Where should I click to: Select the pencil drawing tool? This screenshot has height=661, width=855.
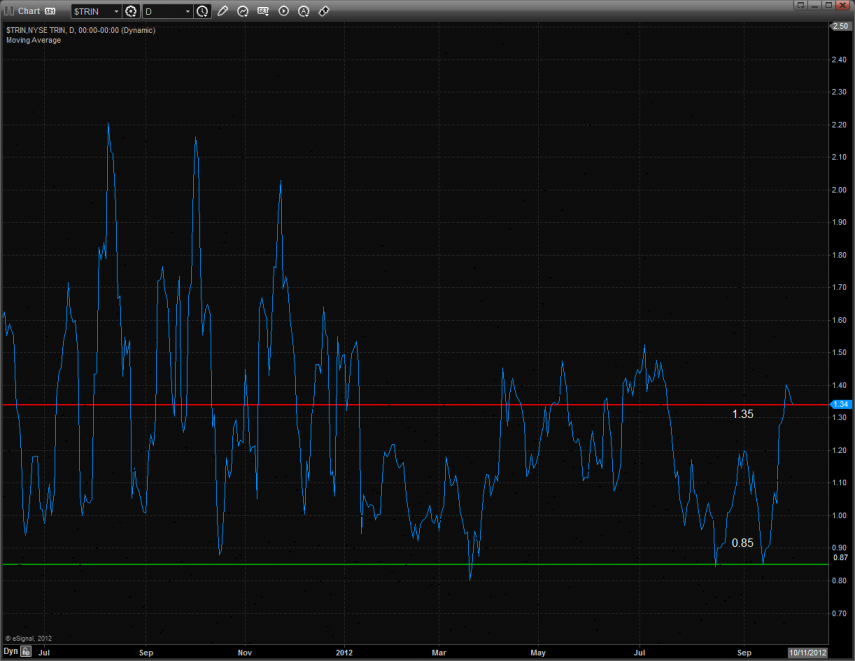click(222, 11)
